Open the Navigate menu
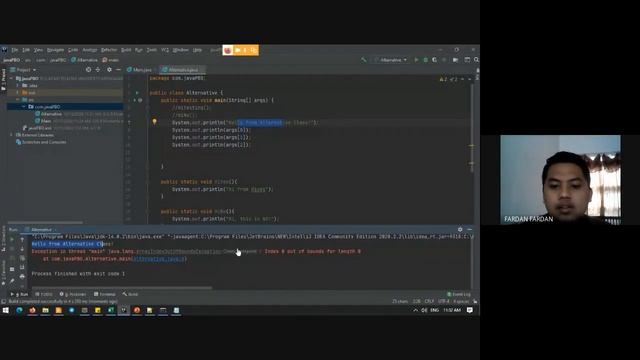Image resolution: width=640 pixels, height=360 pixels. tap(55, 50)
